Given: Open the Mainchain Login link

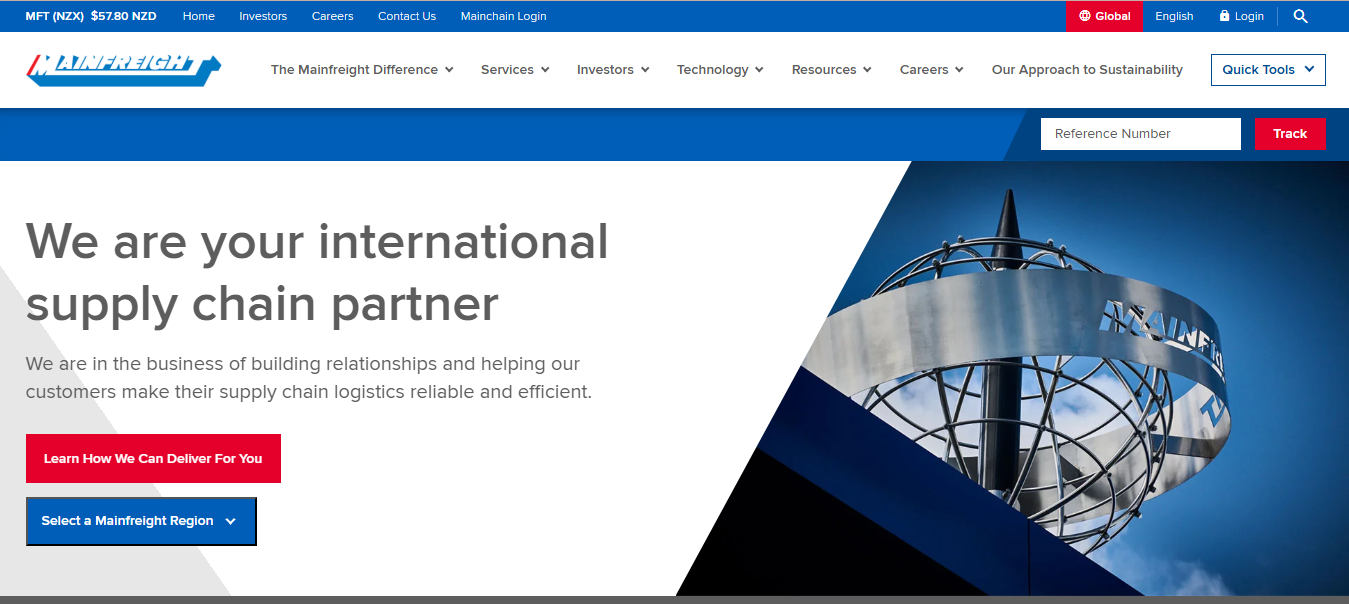Looking at the screenshot, I should (504, 16).
